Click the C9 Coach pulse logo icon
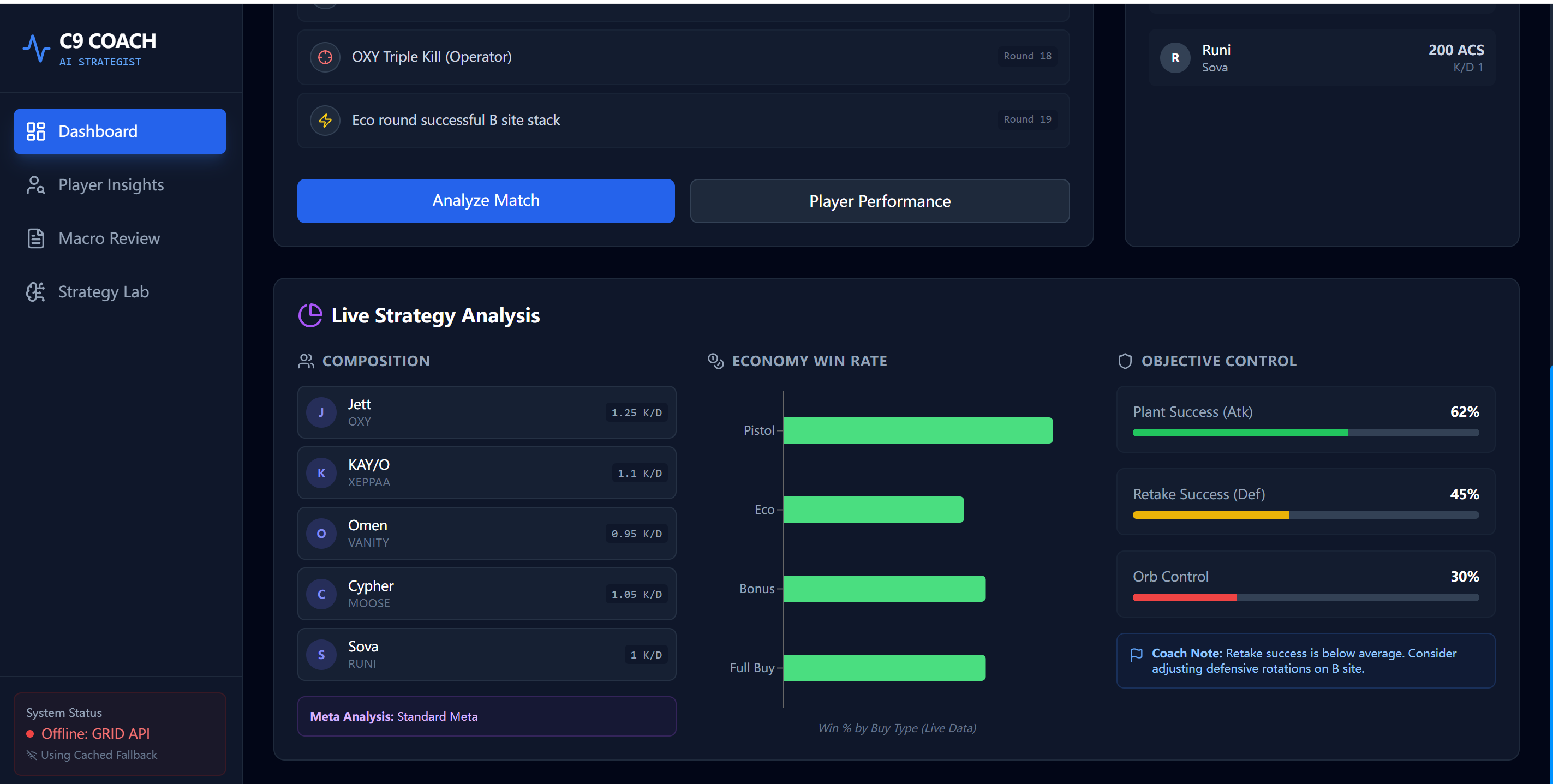Image resolution: width=1553 pixels, height=784 pixels. coord(36,48)
